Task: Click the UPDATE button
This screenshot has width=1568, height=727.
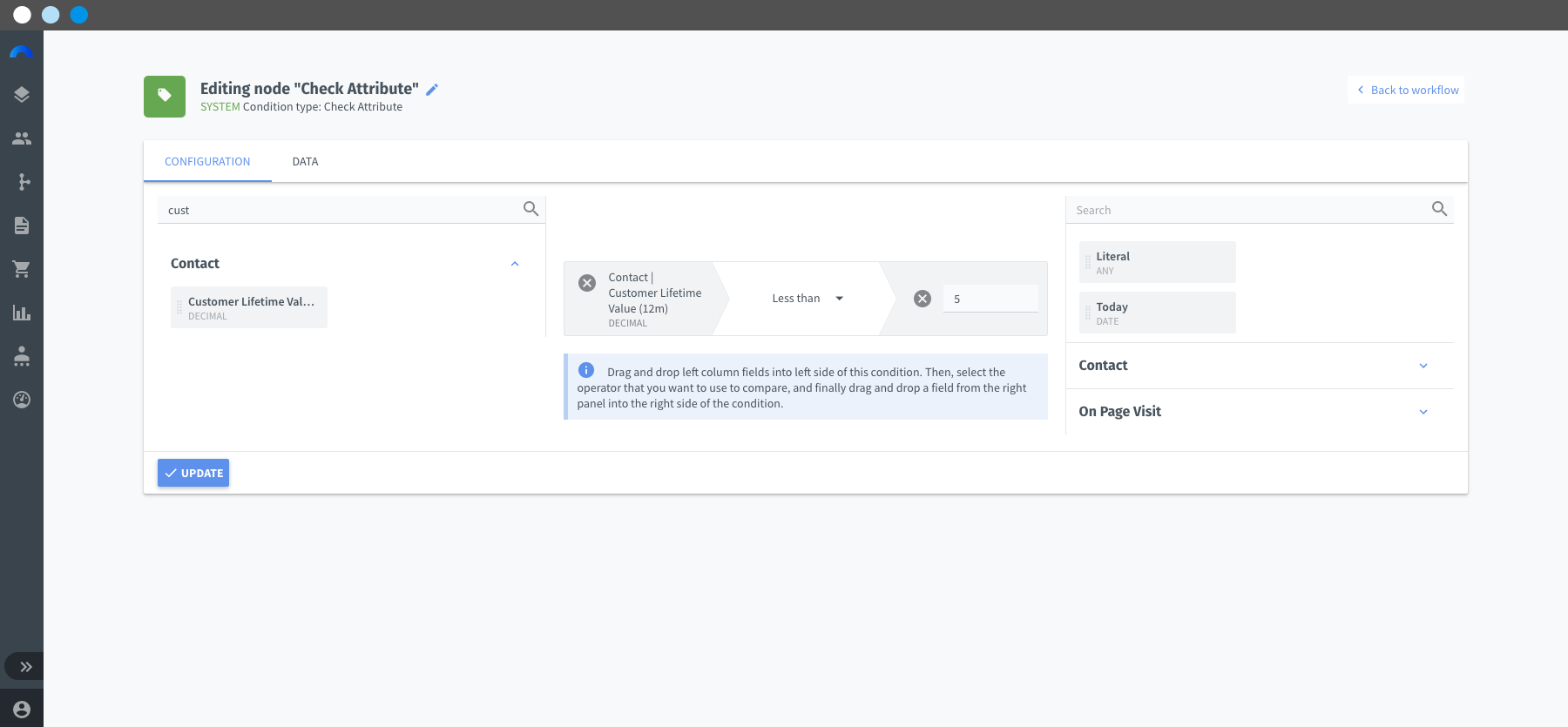Action: tap(193, 473)
